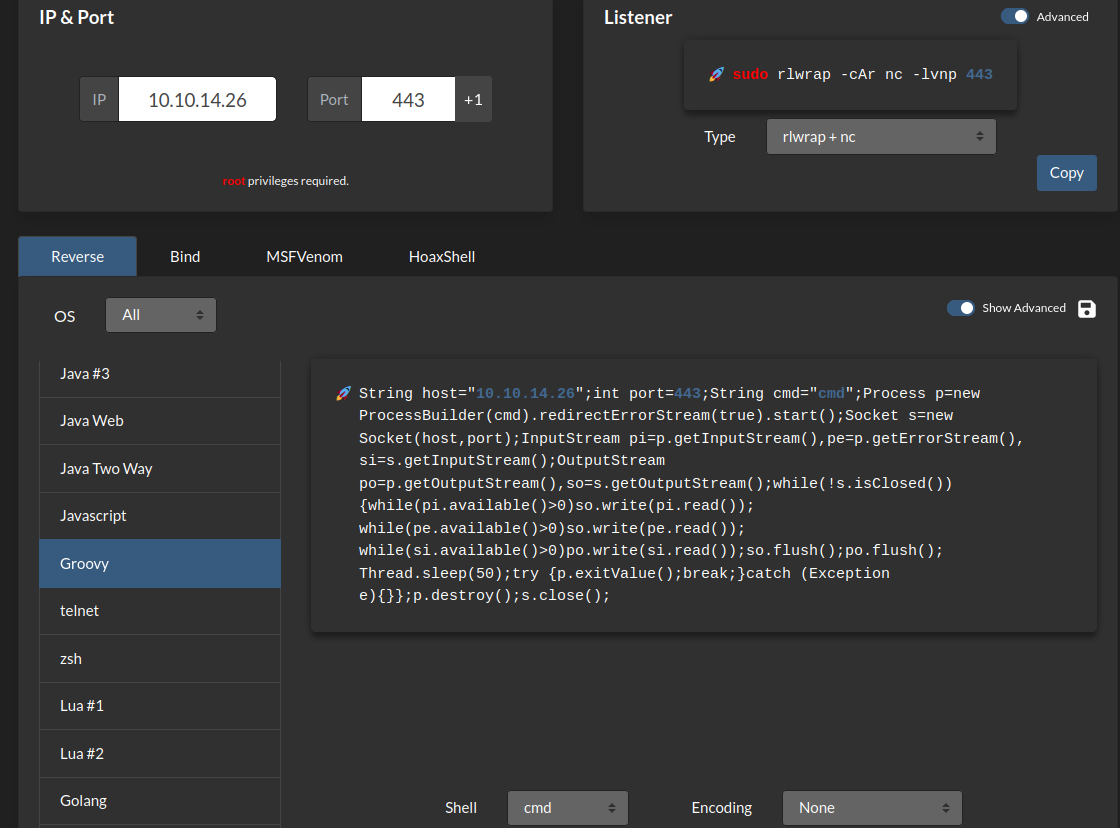Select Groovy payload

(x=160, y=564)
